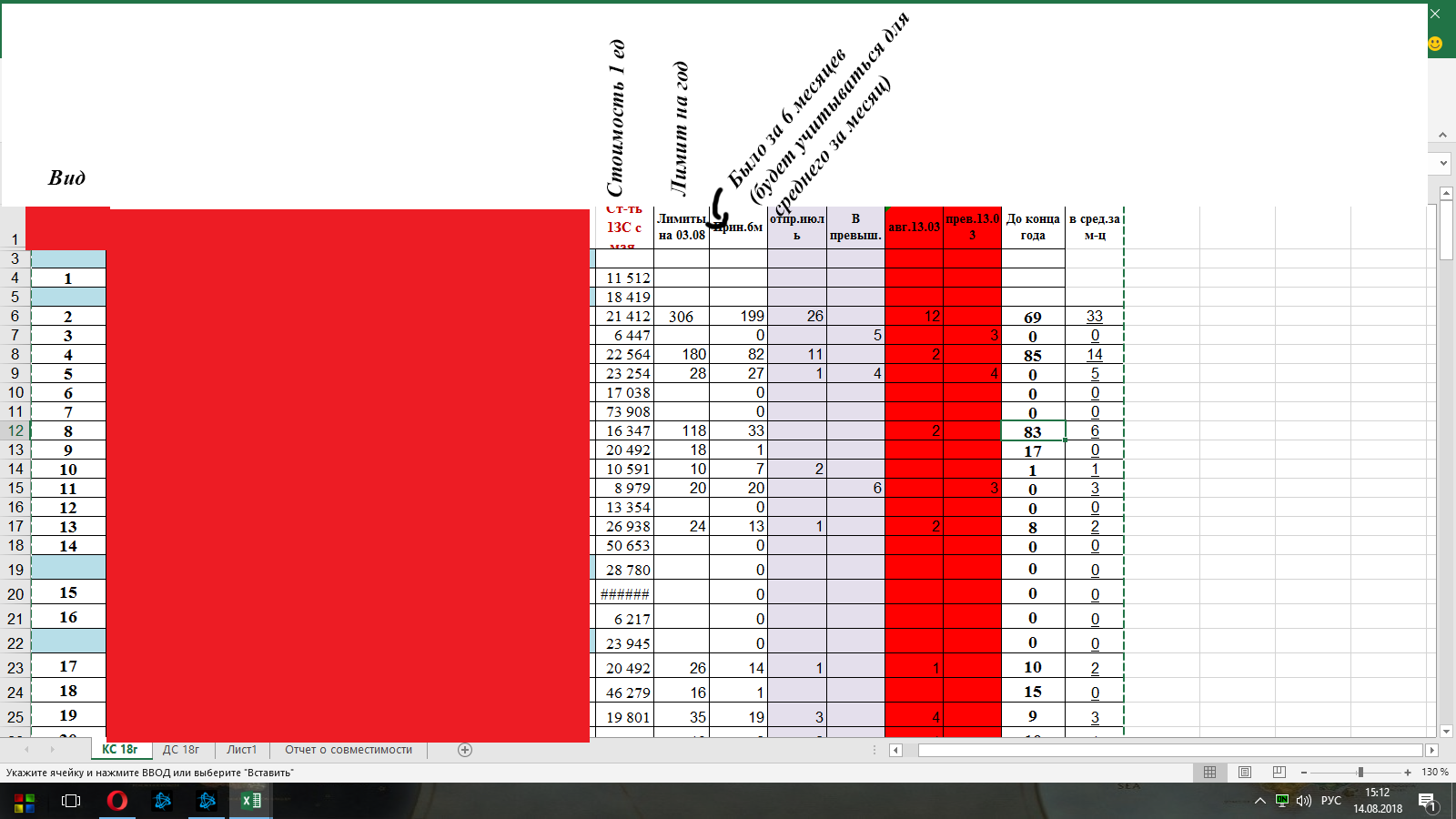The height and width of the screenshot is (819, 1456).
Task: Click the РУС language indicator
Action: click(x=1331, y=802)
